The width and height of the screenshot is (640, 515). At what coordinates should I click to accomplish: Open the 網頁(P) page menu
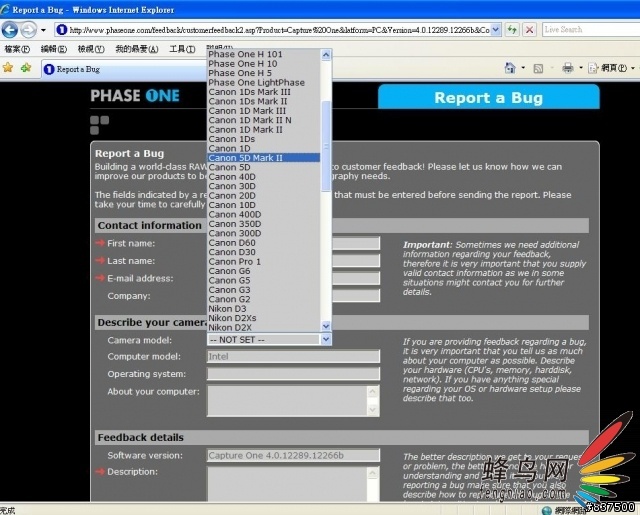pos(611,68)
